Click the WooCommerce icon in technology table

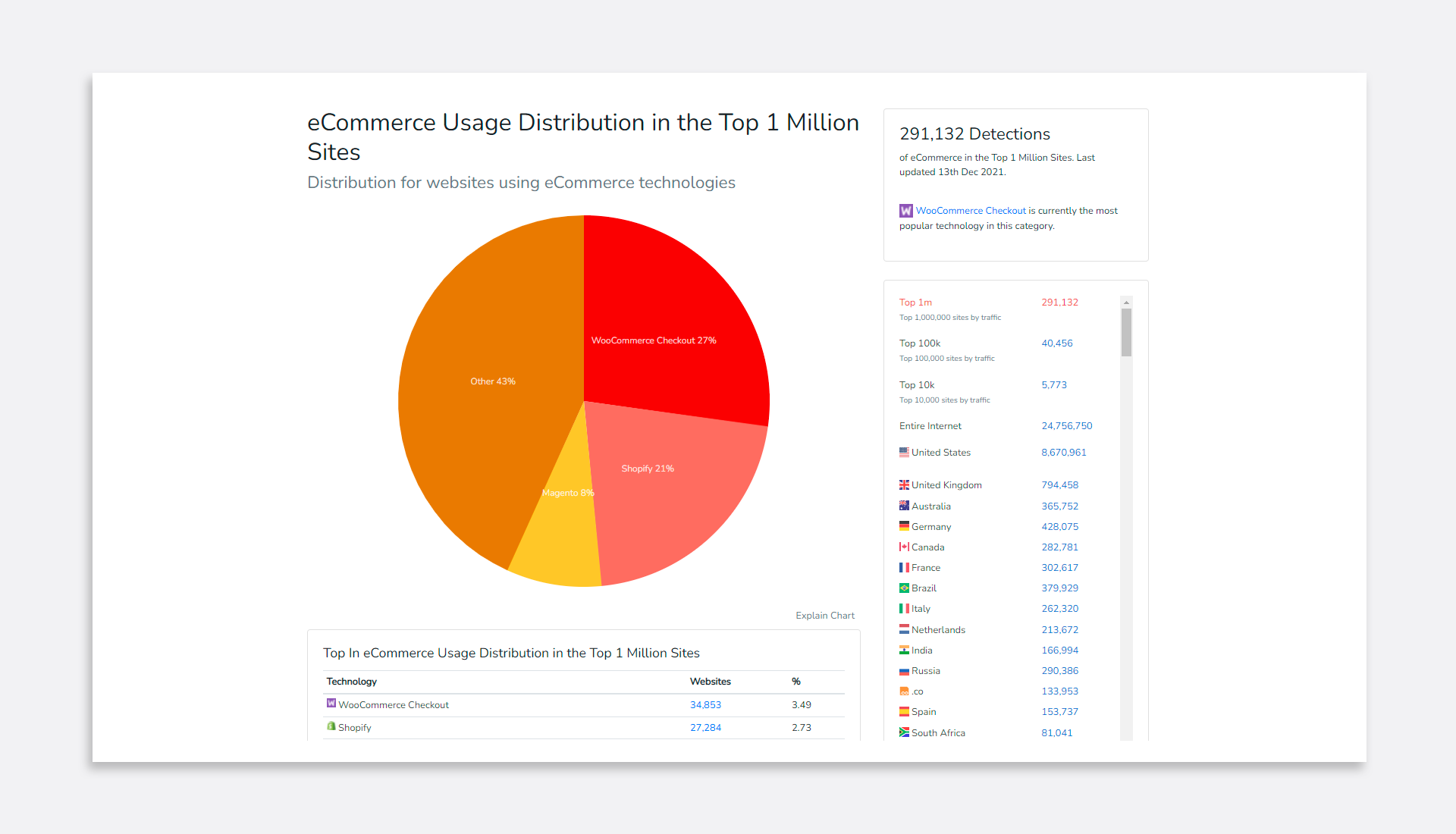(x=331, y=704)
